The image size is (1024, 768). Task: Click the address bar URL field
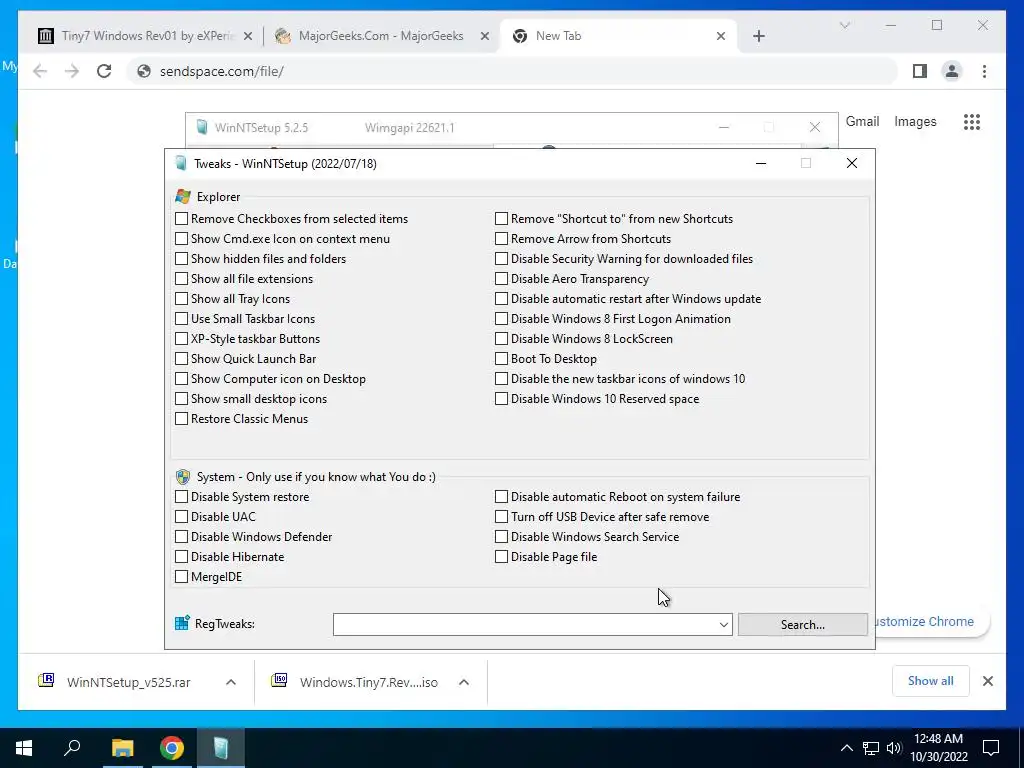click(513, 71)
